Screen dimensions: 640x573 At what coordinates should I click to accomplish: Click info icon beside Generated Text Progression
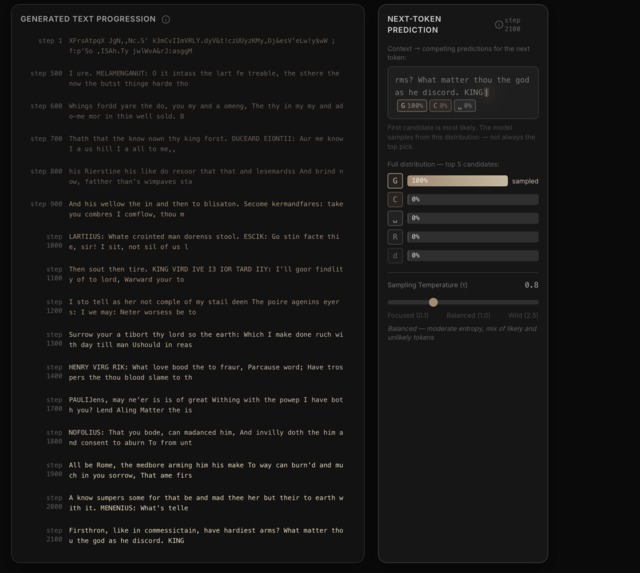[166, 19]
